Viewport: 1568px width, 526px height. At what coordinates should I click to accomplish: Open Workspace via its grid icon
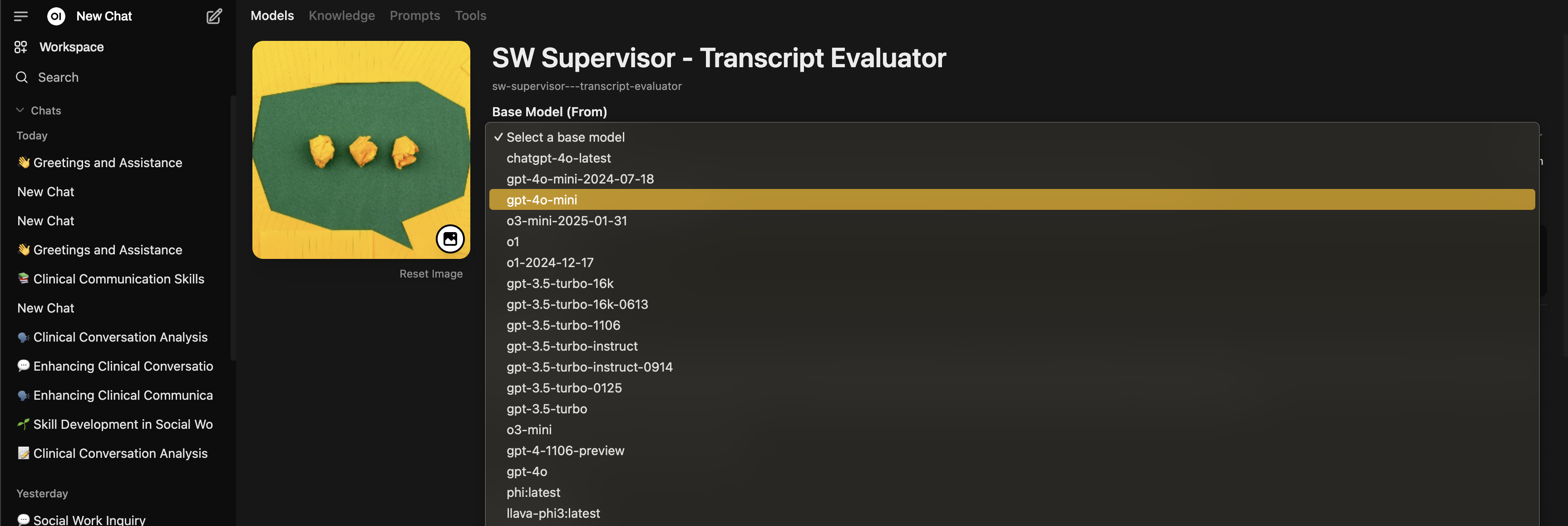click(x=21, y=47)
